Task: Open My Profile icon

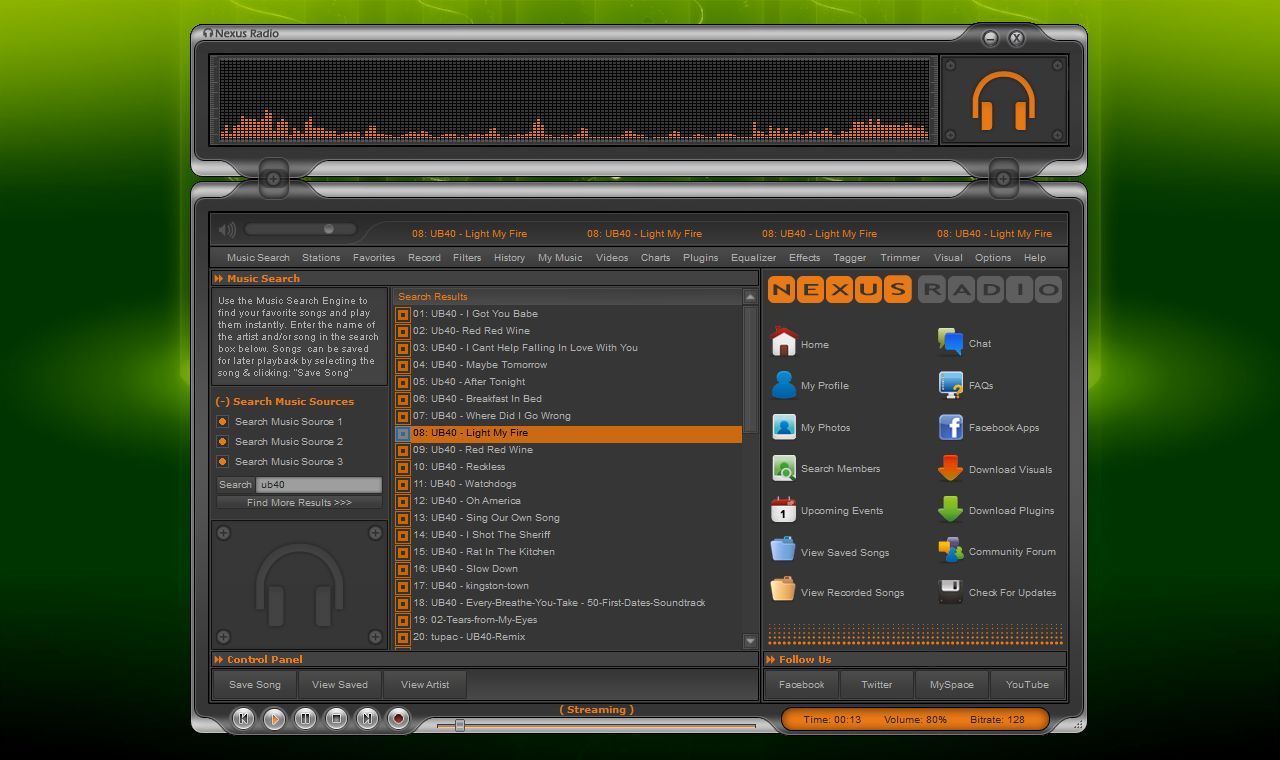Action: point(784,384)
